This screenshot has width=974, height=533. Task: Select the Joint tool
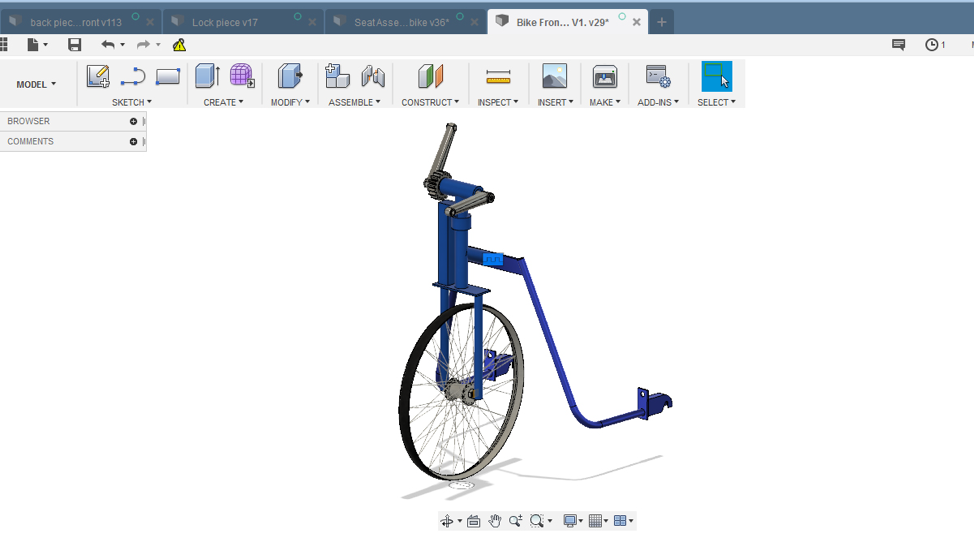click(373, 76)
